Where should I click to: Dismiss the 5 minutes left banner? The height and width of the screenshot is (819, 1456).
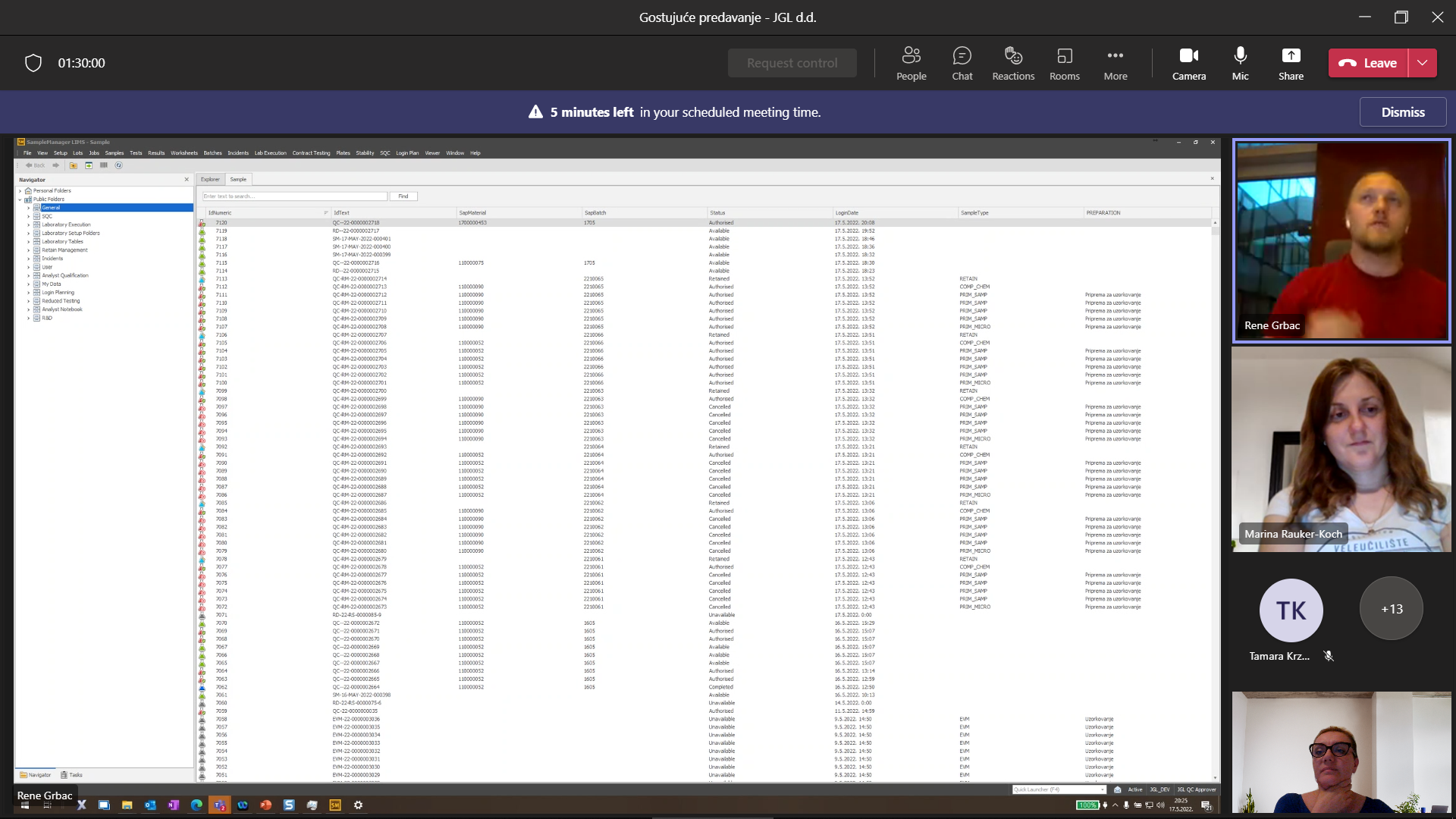1402,112
